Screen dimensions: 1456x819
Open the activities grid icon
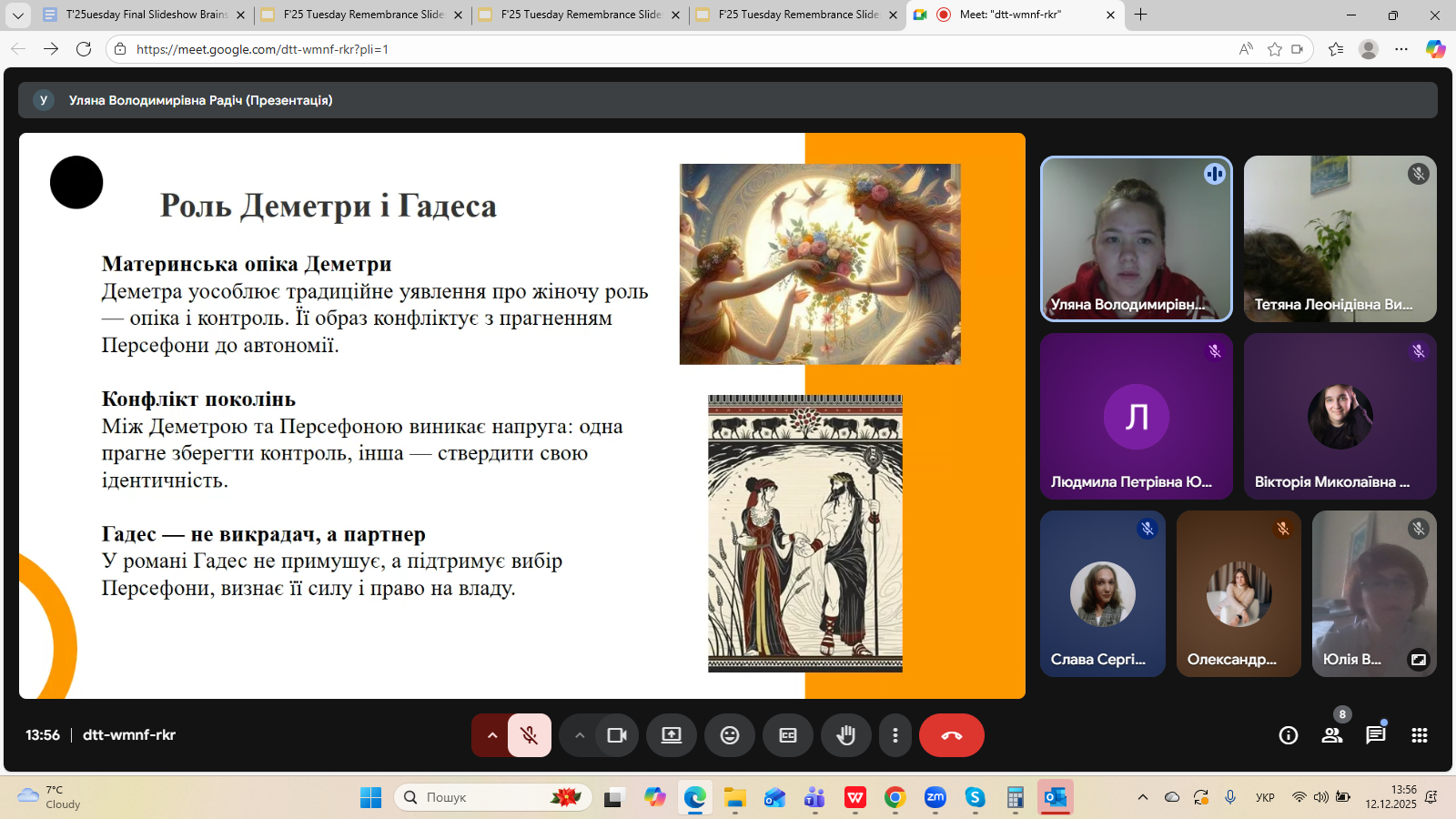tap(1419, 735)
